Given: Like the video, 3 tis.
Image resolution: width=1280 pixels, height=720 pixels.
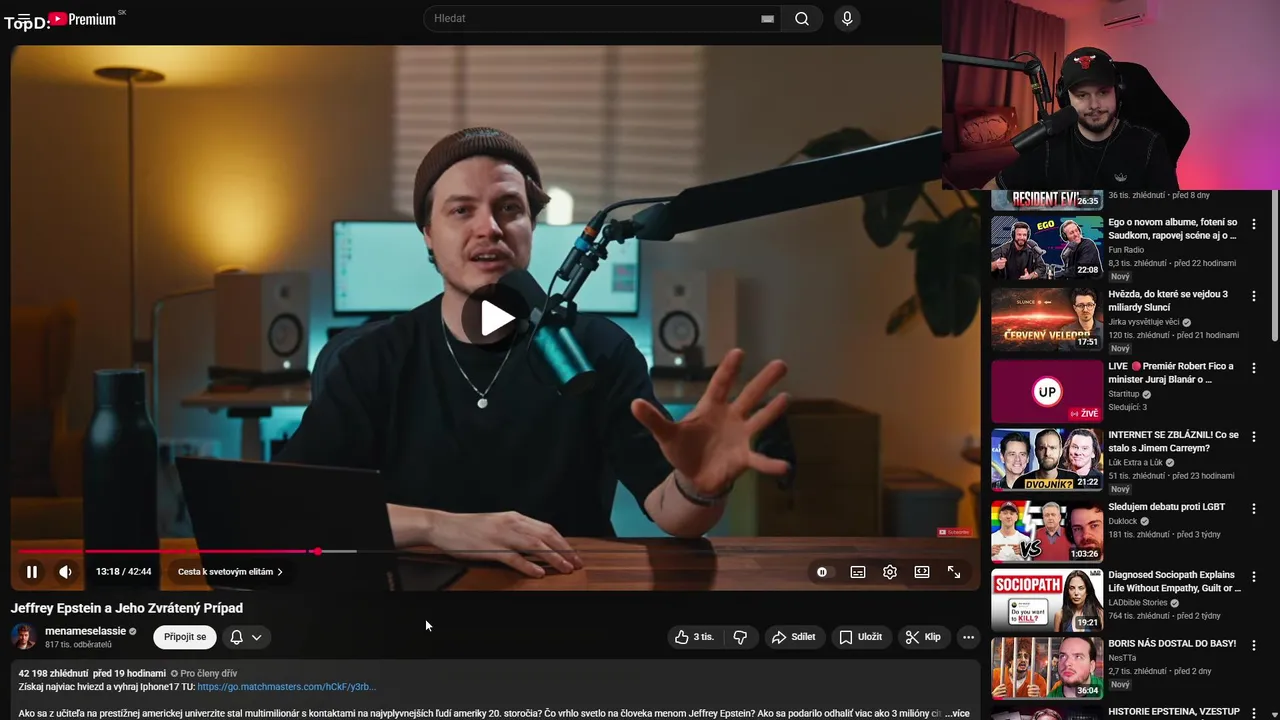Looking at the screenshot, I should (694, 637).
